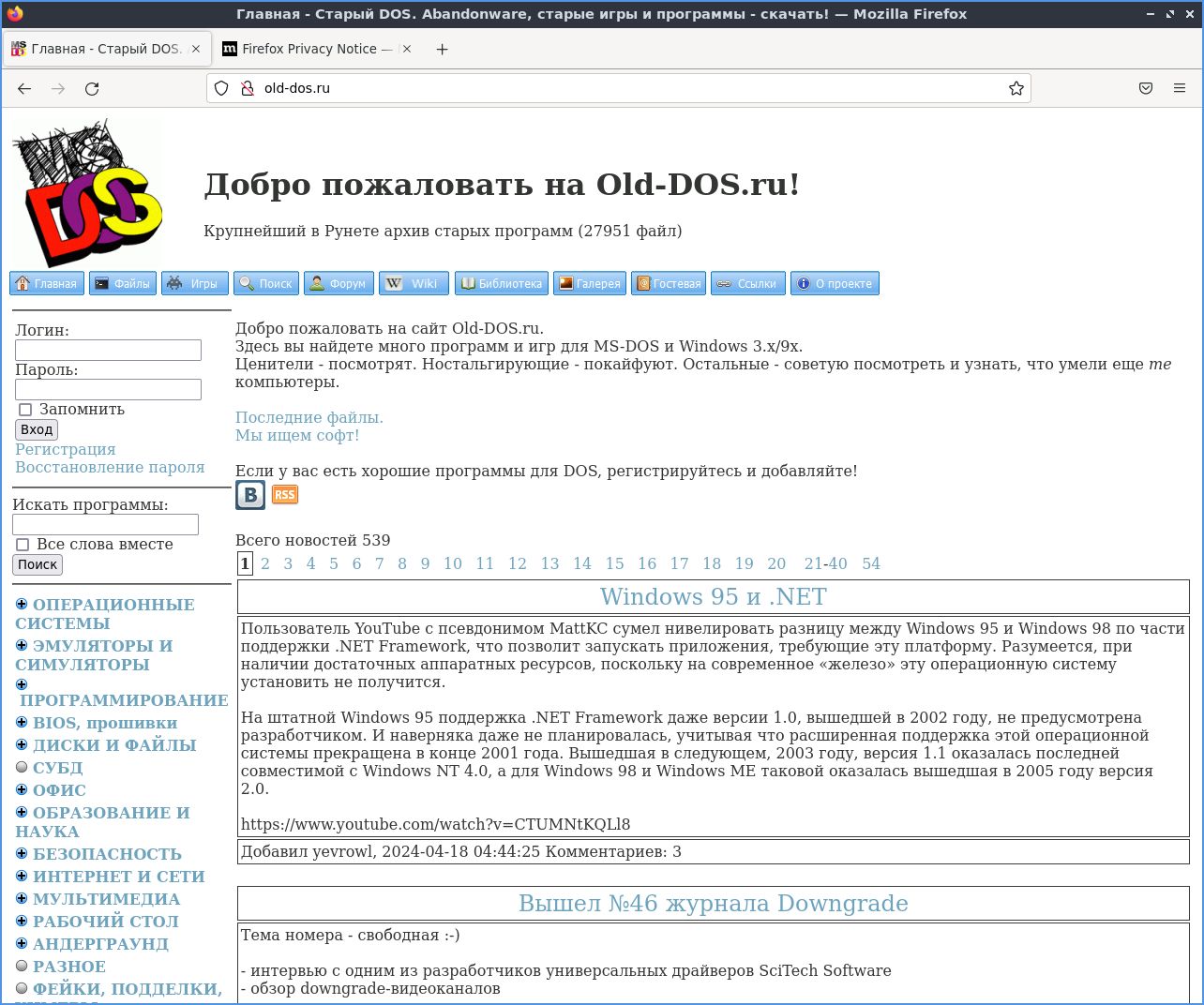Close the Firefox Privacy Notice tab
Viewport: 1204px width, 1005px height.
coord(406,49)
